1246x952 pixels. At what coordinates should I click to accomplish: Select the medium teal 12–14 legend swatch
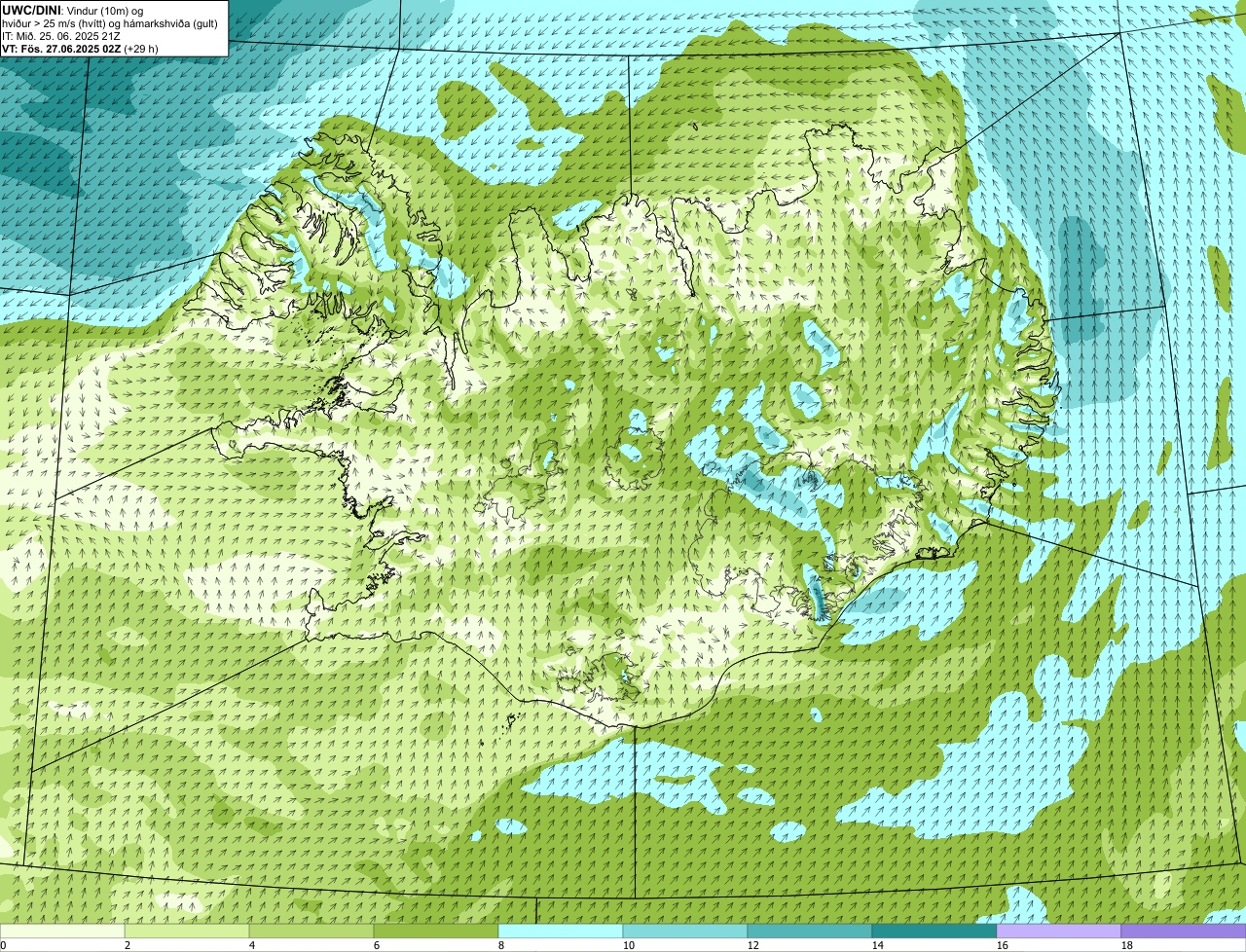pos(810,931)
